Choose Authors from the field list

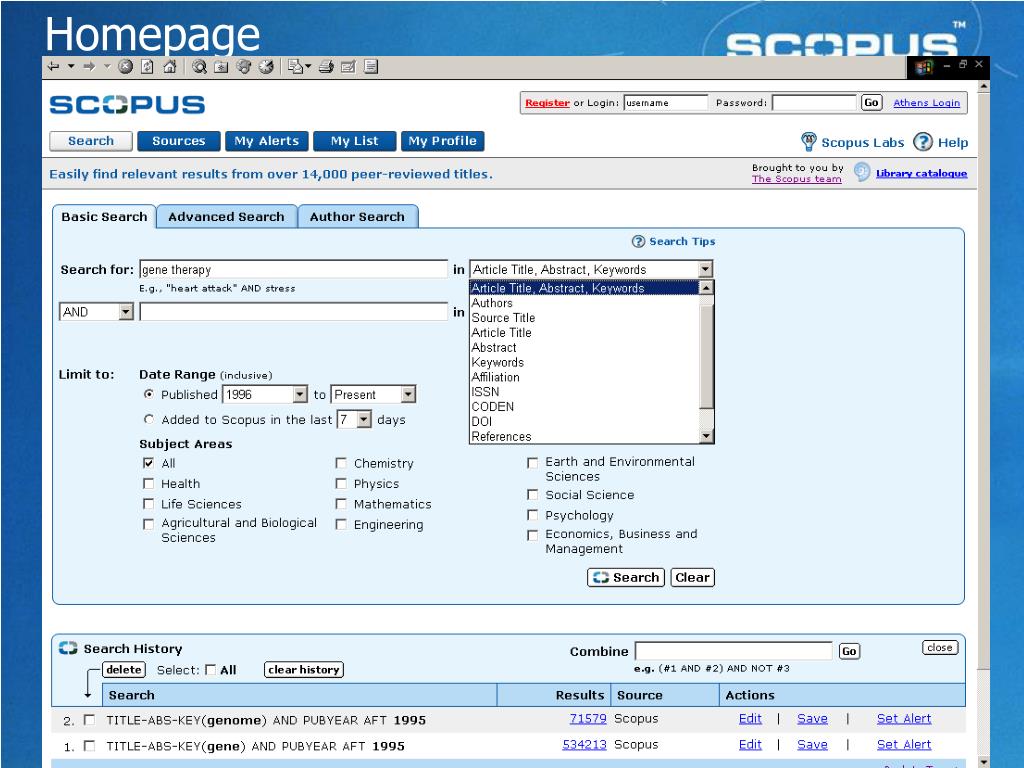(492, 303)
